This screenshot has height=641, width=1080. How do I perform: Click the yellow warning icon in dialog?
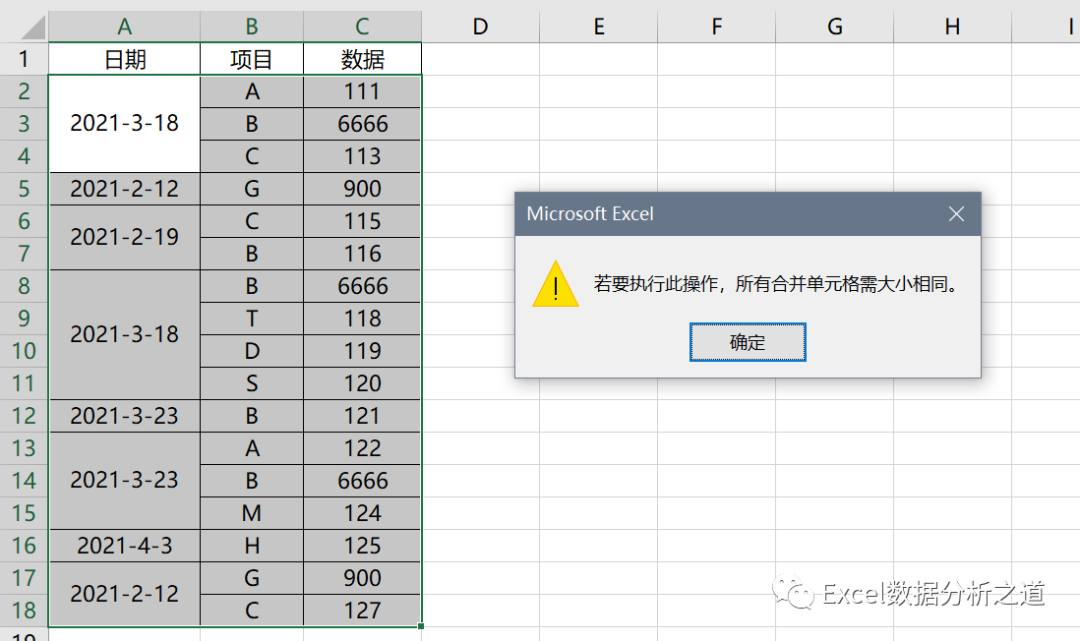555,284
